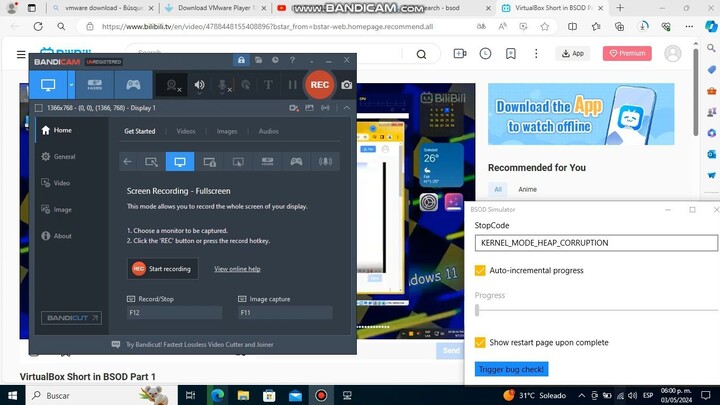The image size is (720, 405).
Task: Click the Bilibili App download button
Action: 573,53
